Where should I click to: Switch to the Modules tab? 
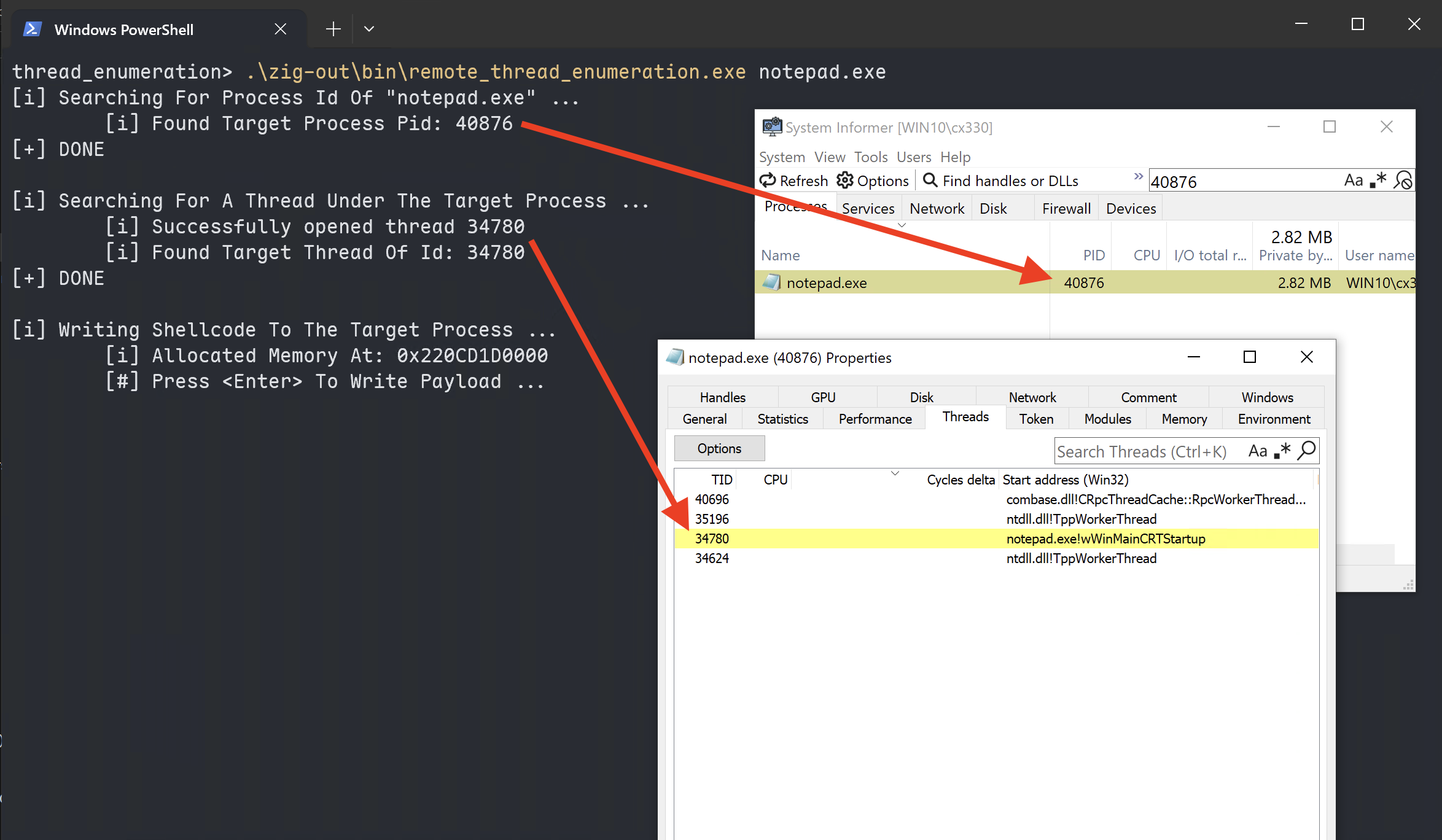click(x=1107, y=419)
